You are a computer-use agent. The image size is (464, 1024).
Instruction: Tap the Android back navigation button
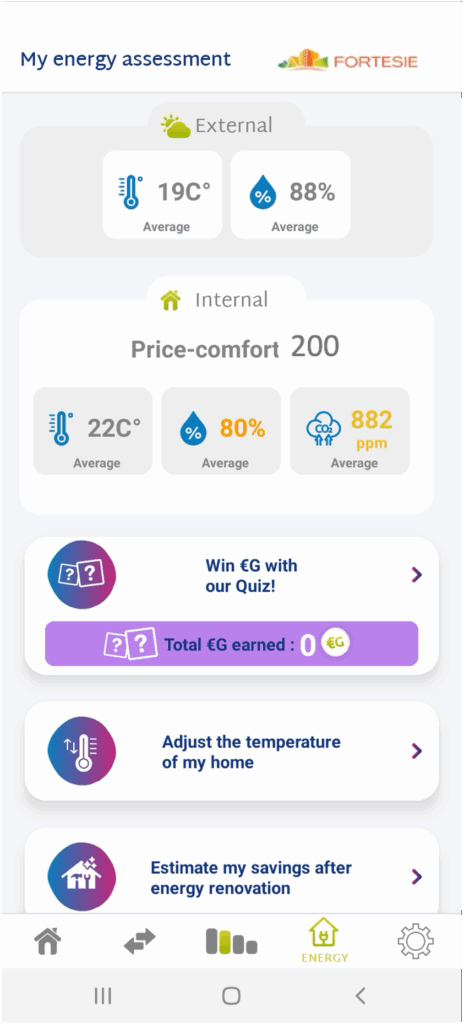coord(359,995)
